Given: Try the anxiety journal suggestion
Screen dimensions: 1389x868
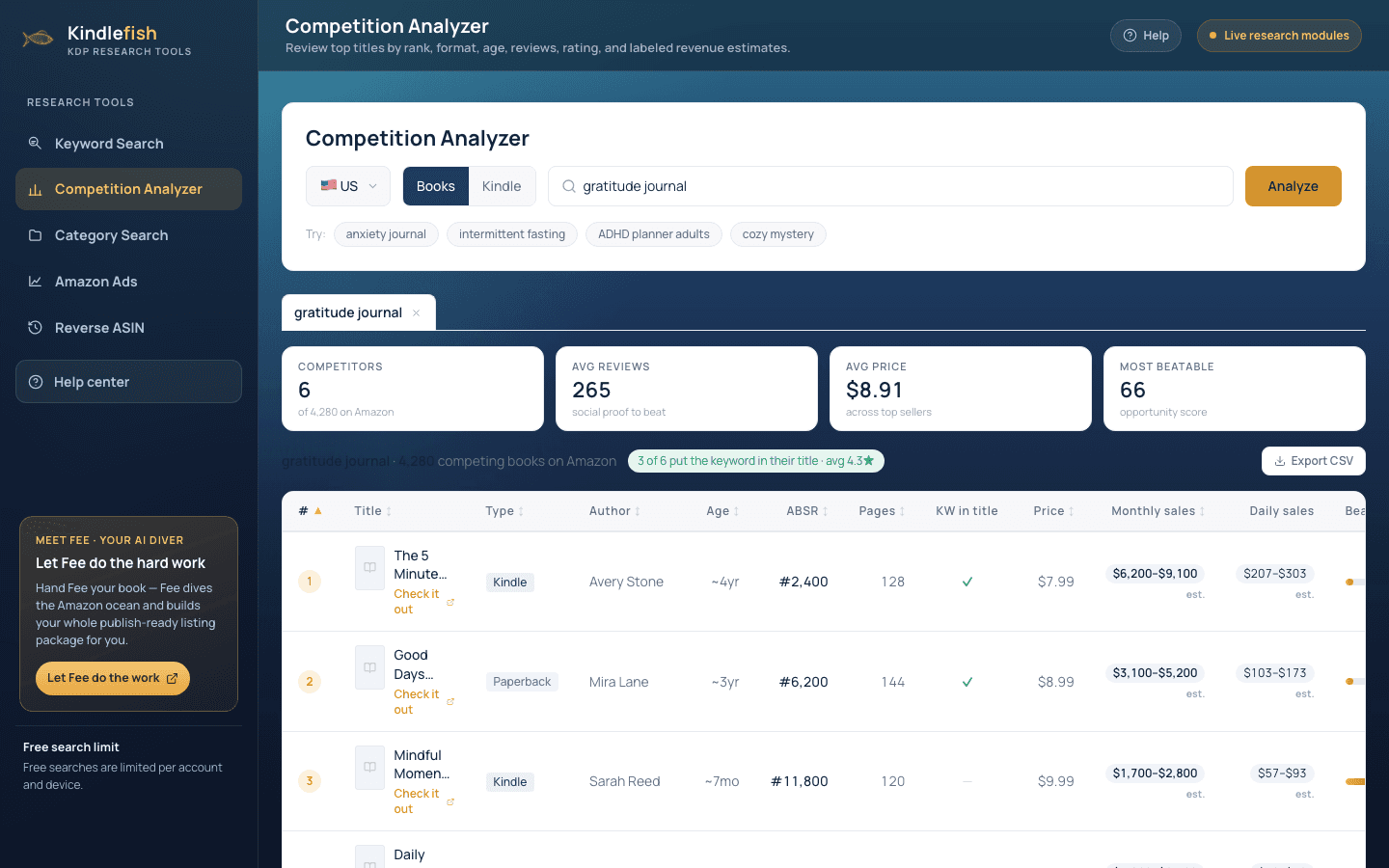Looking at the screenshot, I should tap(386, 234).
